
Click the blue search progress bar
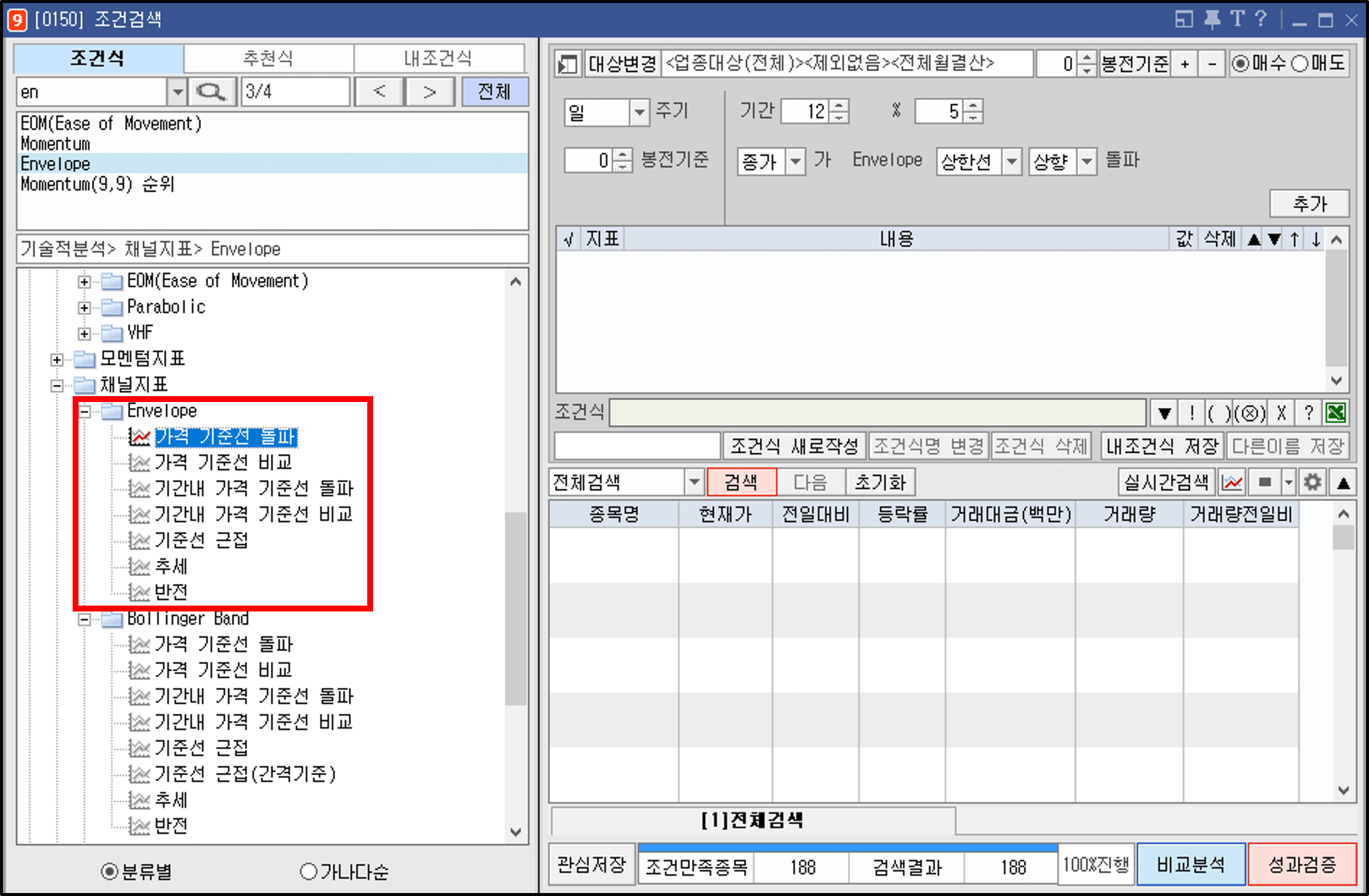pos(847,848)
